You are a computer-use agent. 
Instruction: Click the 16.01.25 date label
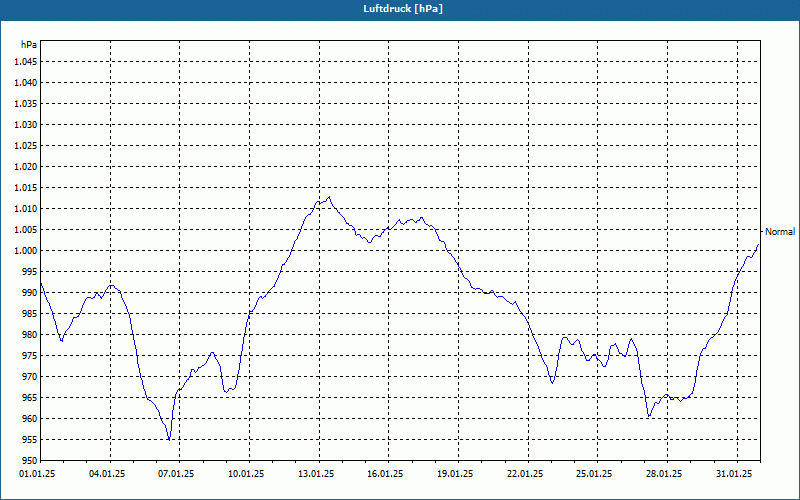coord(385,474)
